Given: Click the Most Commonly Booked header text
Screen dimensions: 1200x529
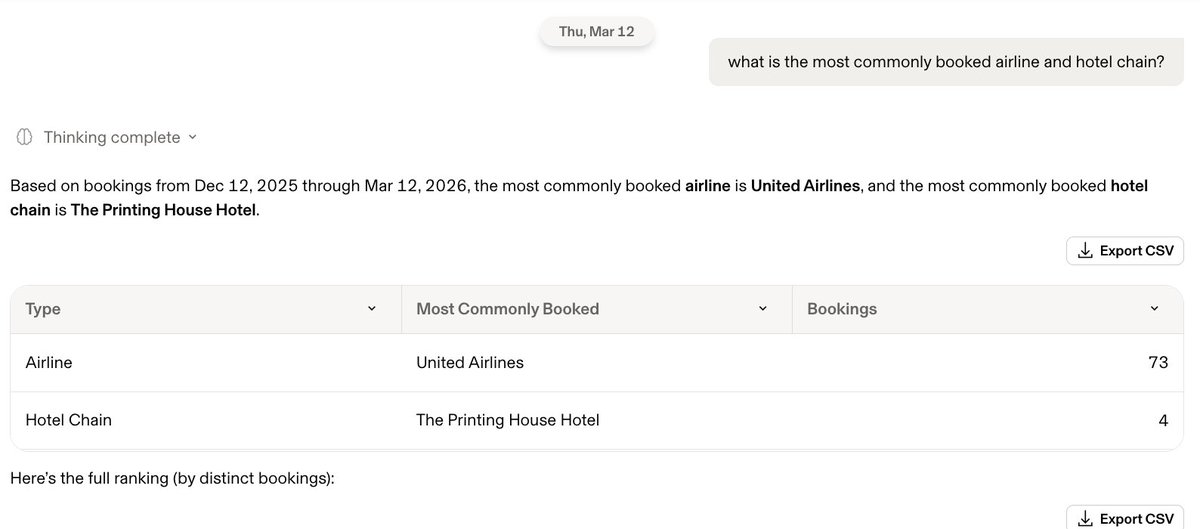Looking at the screenshot, I should [507, 309].
